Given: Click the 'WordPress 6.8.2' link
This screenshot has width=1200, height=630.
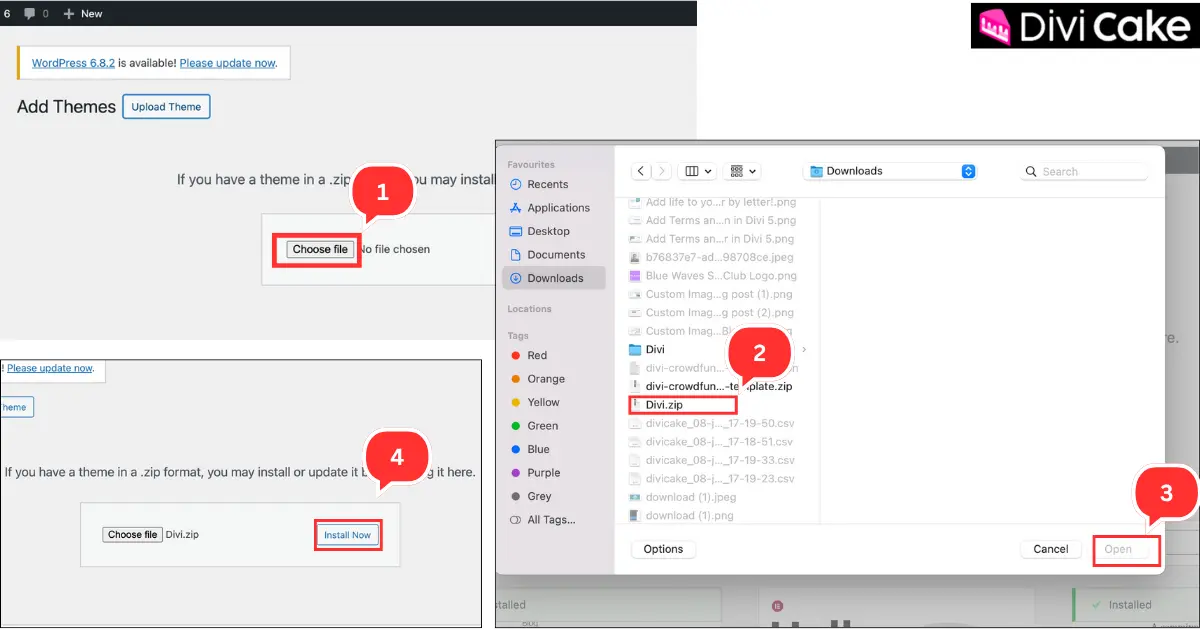Looking at the screenshot, I should coord(73,62).
